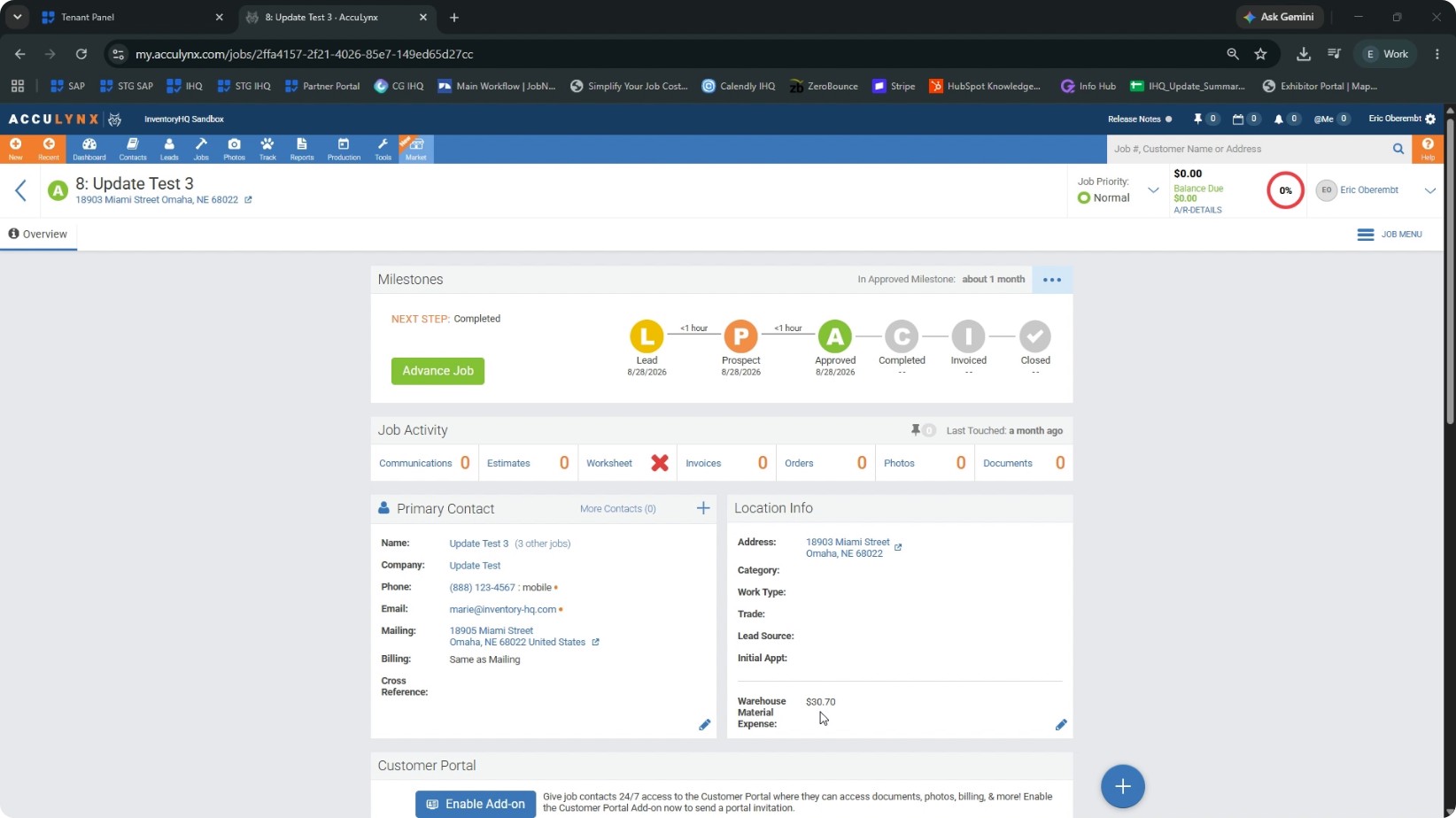This screenshot has width=1456, height=818.
Task: Click in the job search input field
Action: point(1249,149)
